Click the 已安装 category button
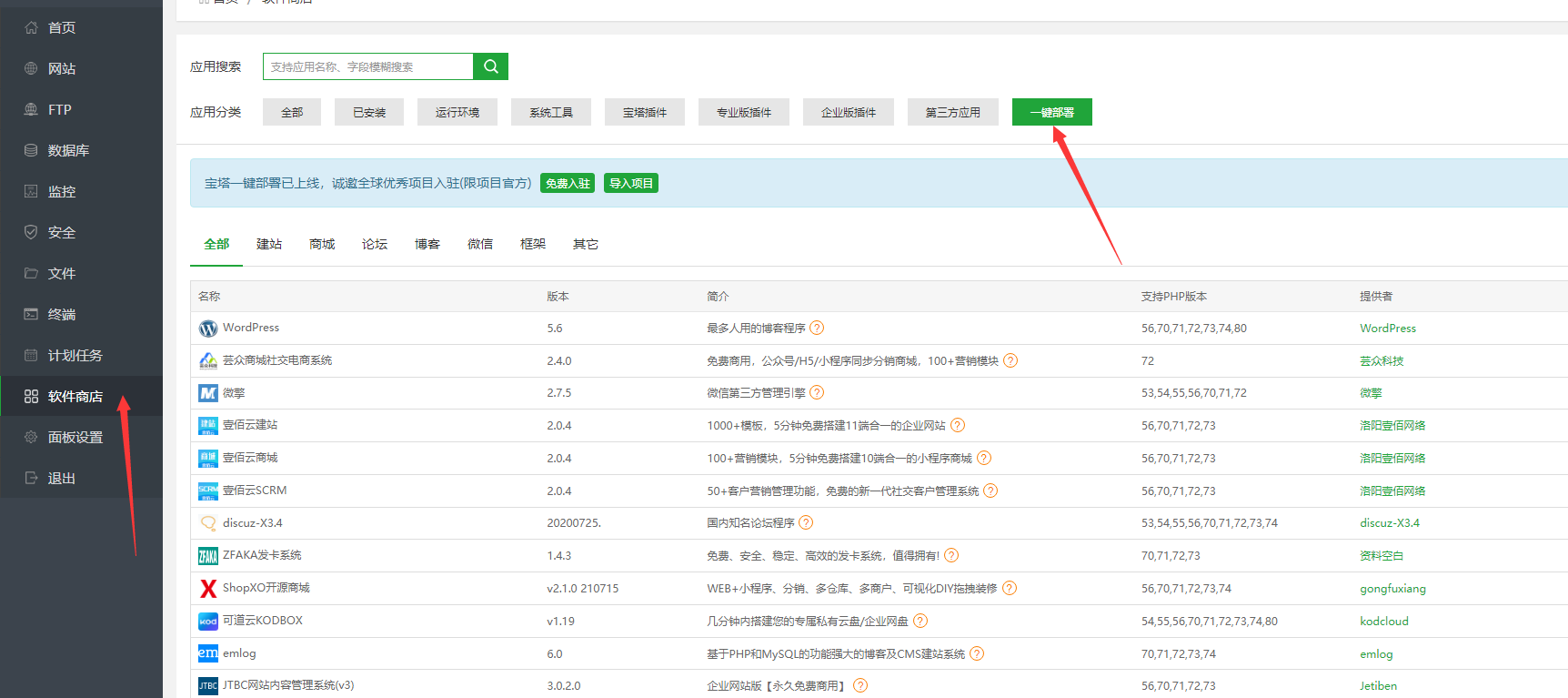Screen dimensions: 1568x698 [369, 112]
